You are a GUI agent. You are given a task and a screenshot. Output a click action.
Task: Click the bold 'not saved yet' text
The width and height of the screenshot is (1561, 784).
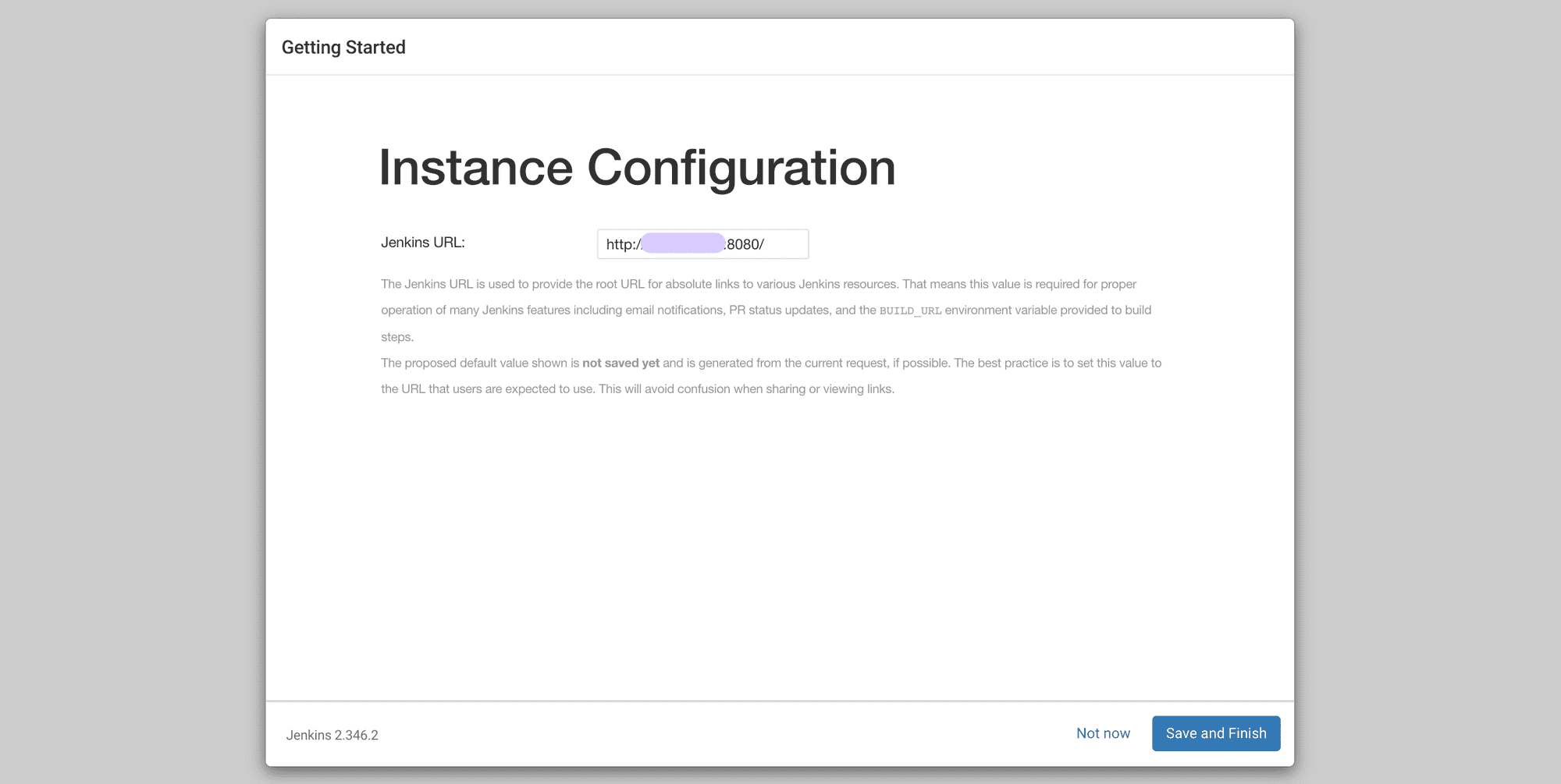coord(620,363)
